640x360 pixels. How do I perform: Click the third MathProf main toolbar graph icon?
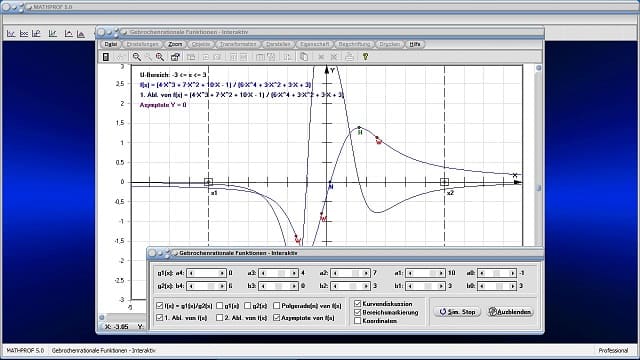(x=37, y=34)
